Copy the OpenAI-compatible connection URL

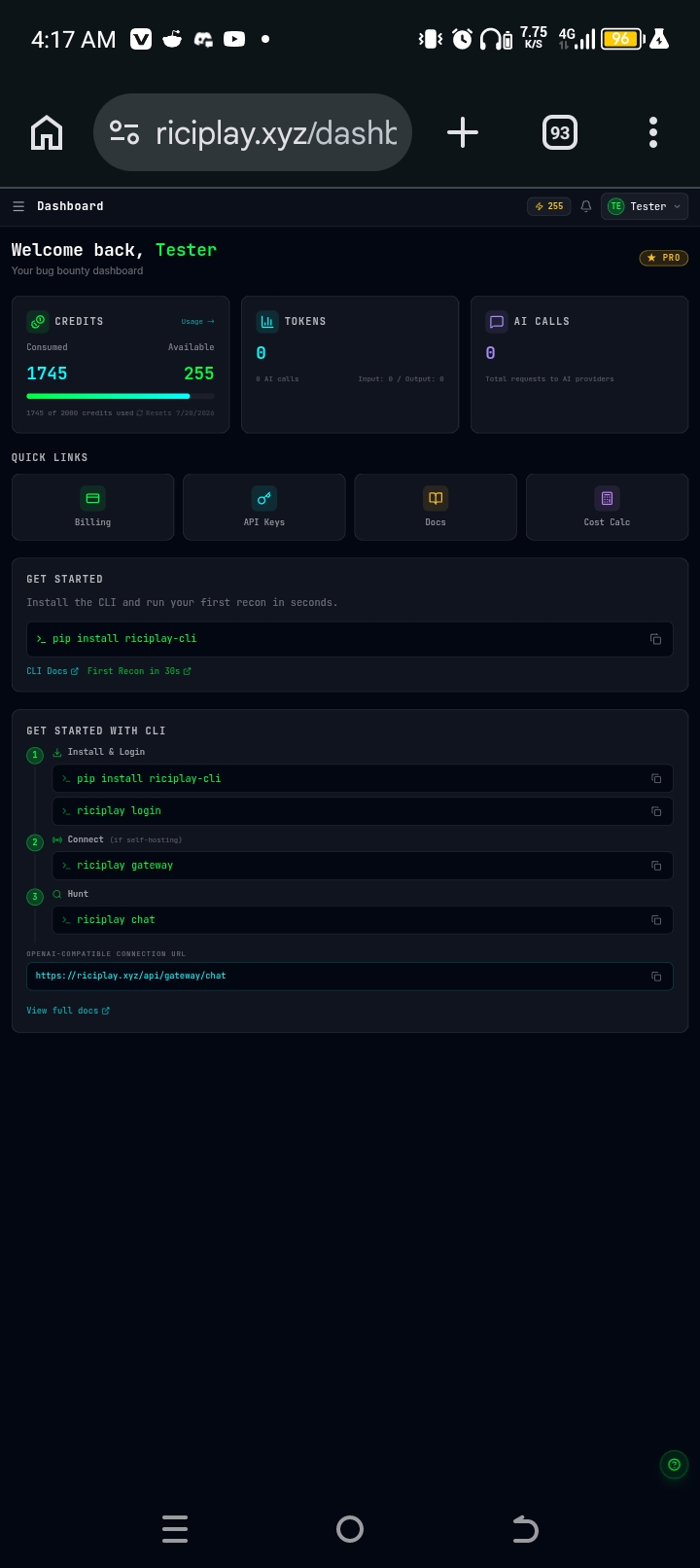click(656, 977)
